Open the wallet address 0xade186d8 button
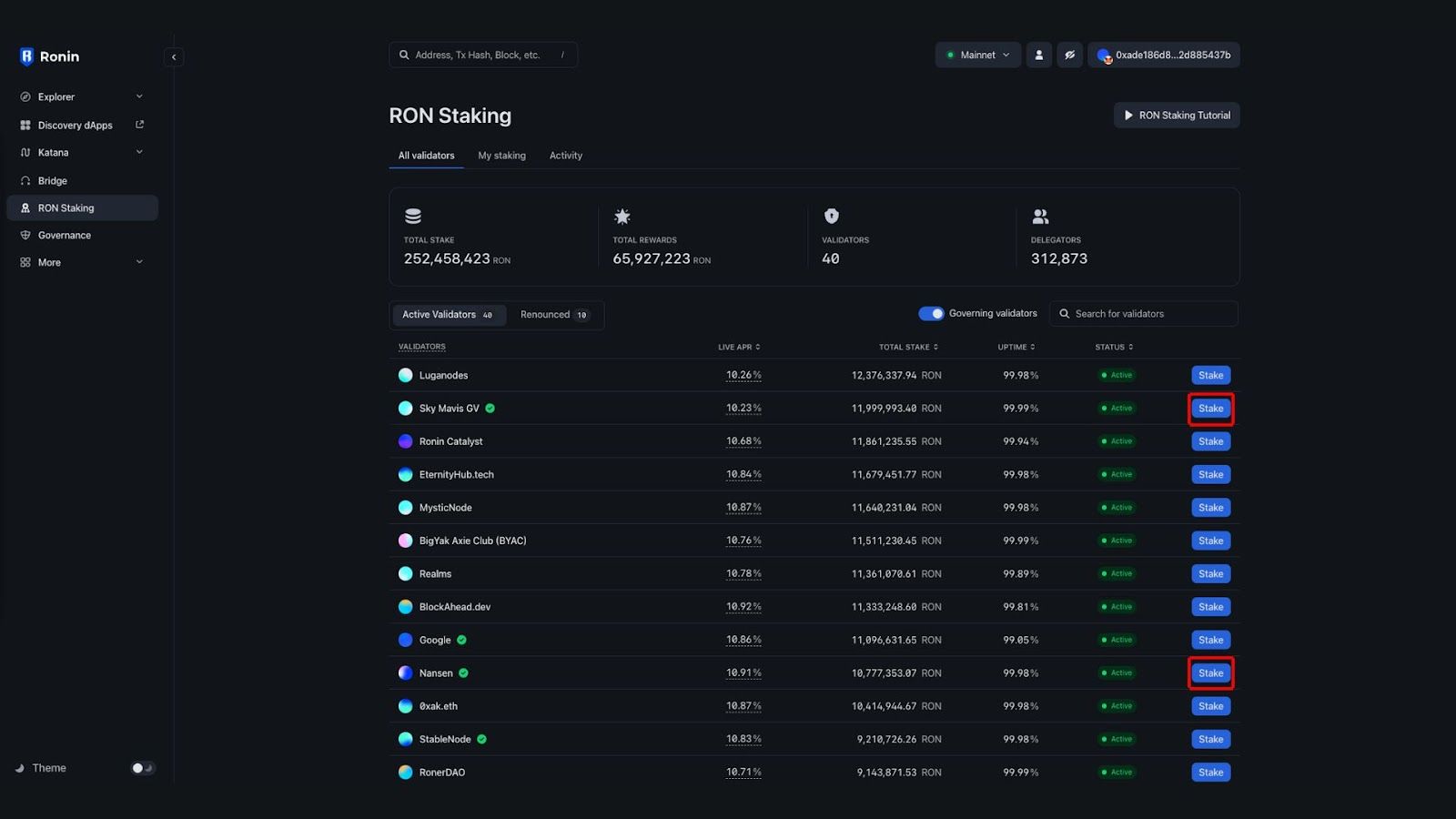Viewport: 1456px width, 819px height. (x=1164, y=55)
